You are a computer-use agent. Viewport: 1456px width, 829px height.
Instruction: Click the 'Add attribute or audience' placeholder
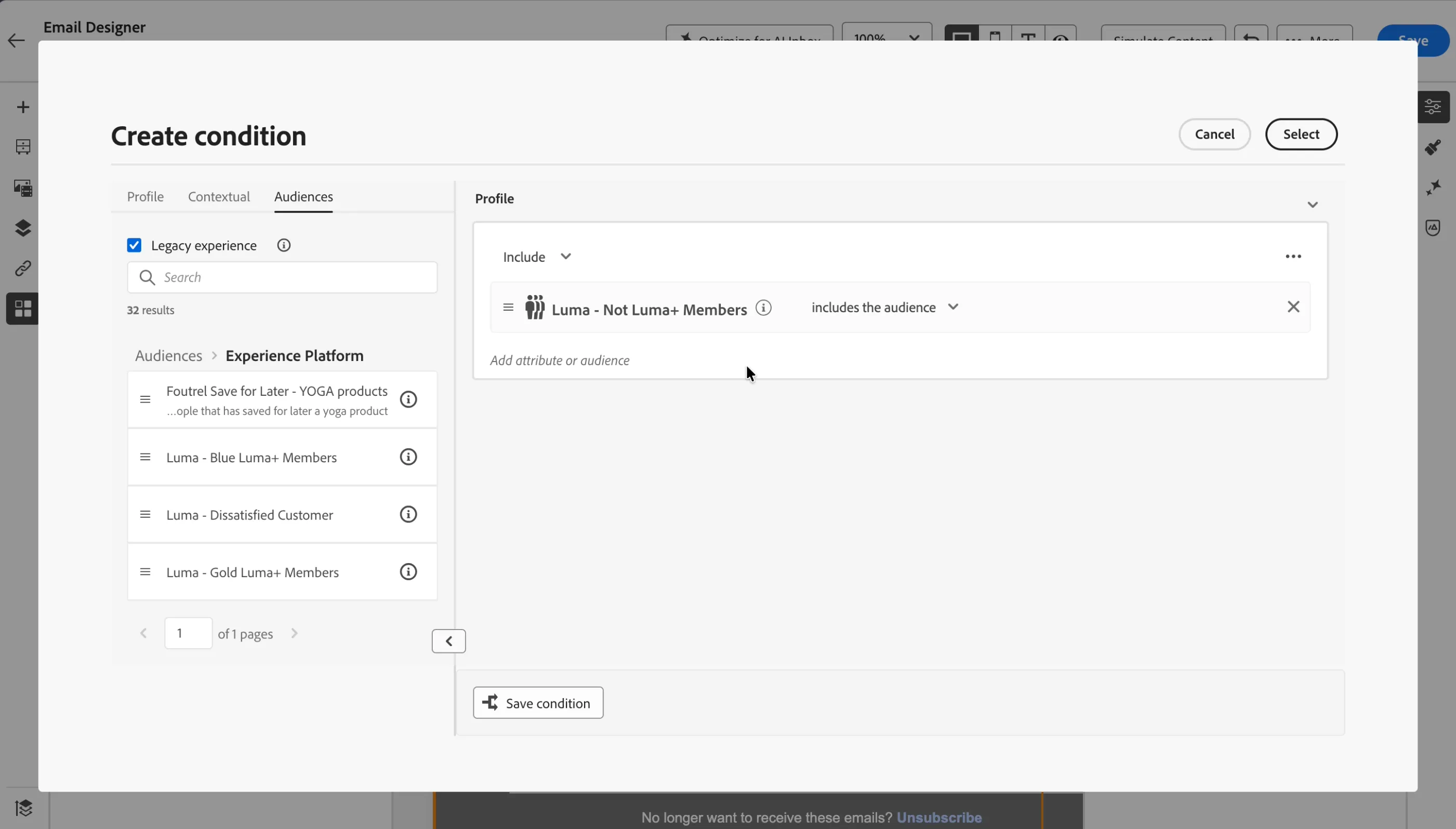click(x=560, y=360)
